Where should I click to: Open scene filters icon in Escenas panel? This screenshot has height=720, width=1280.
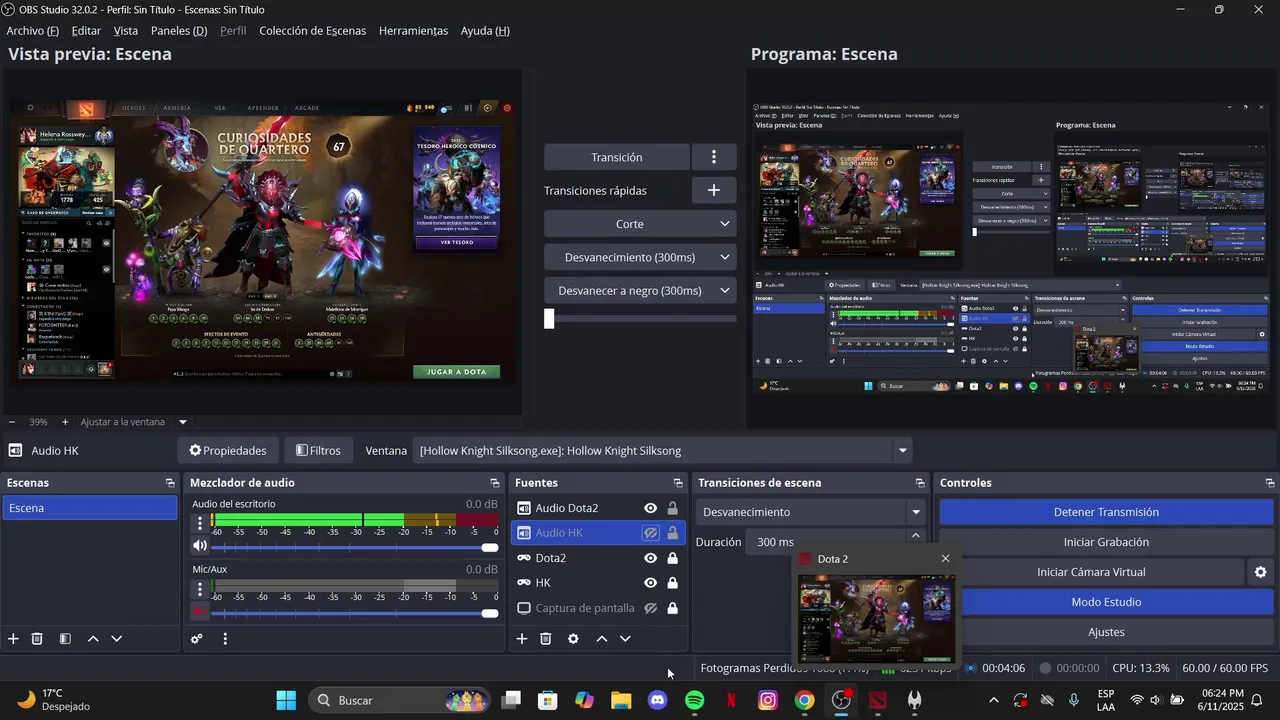(x=65, y=639)
